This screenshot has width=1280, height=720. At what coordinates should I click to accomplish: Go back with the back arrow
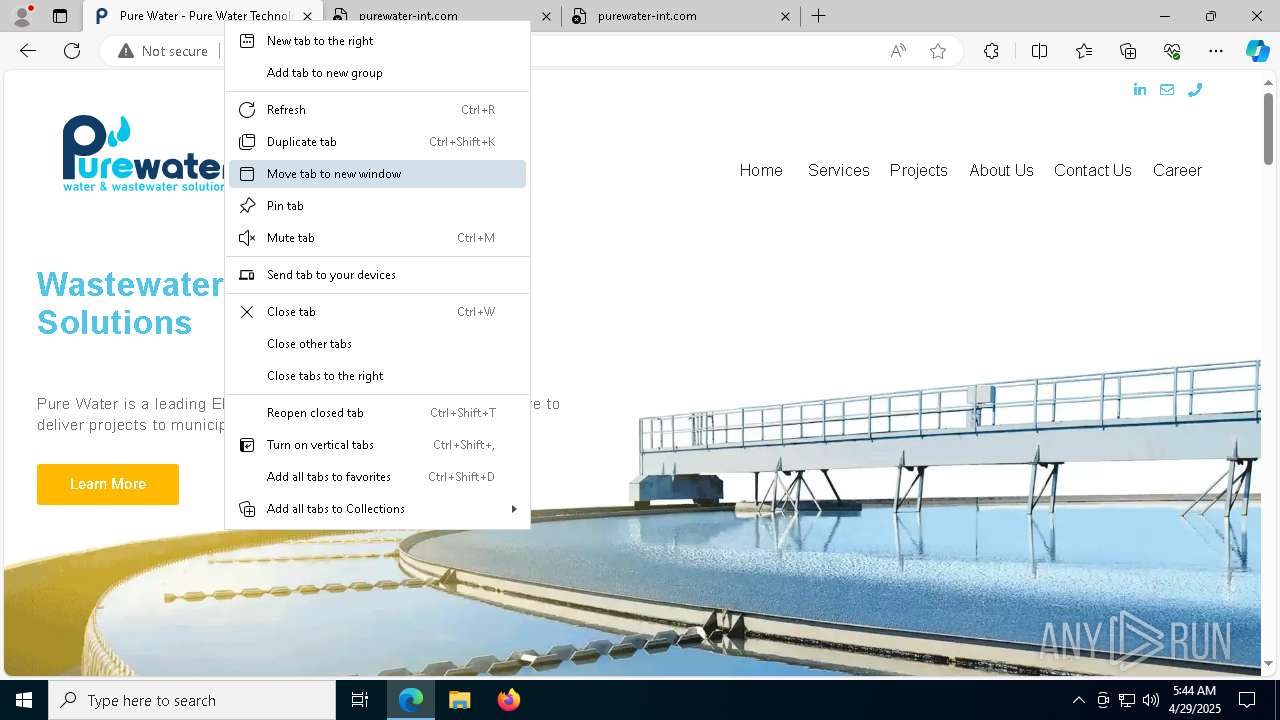pyautogui.click(x=28, y=51)
